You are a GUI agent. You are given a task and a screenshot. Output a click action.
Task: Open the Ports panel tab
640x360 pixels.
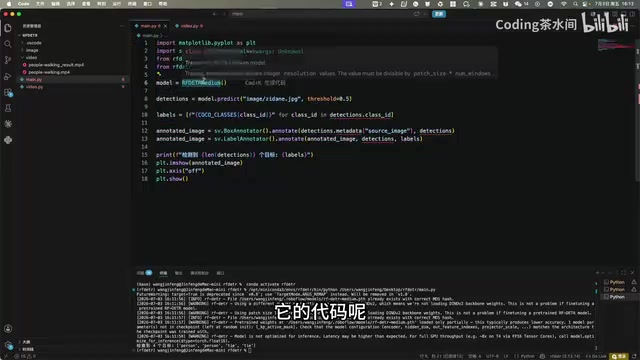coord(220,273)
